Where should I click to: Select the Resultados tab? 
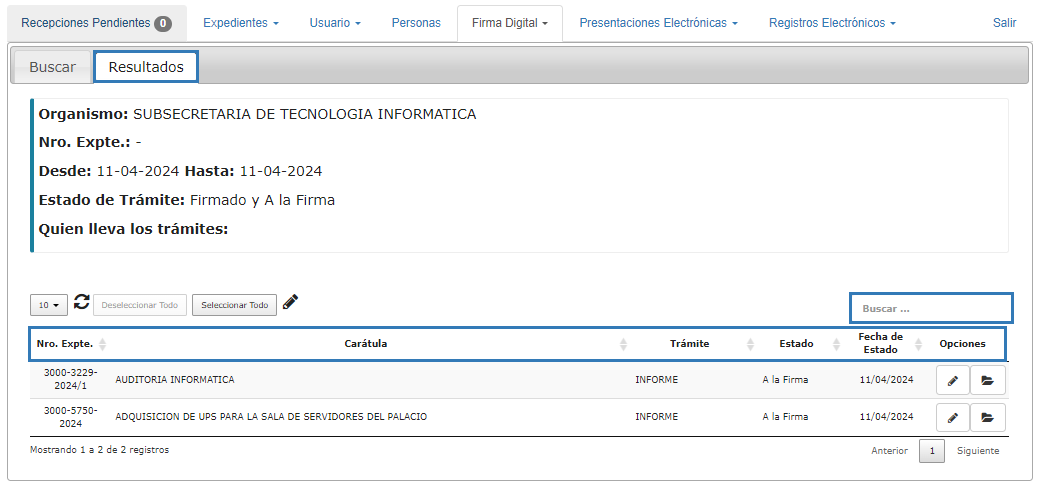(146, 67)
